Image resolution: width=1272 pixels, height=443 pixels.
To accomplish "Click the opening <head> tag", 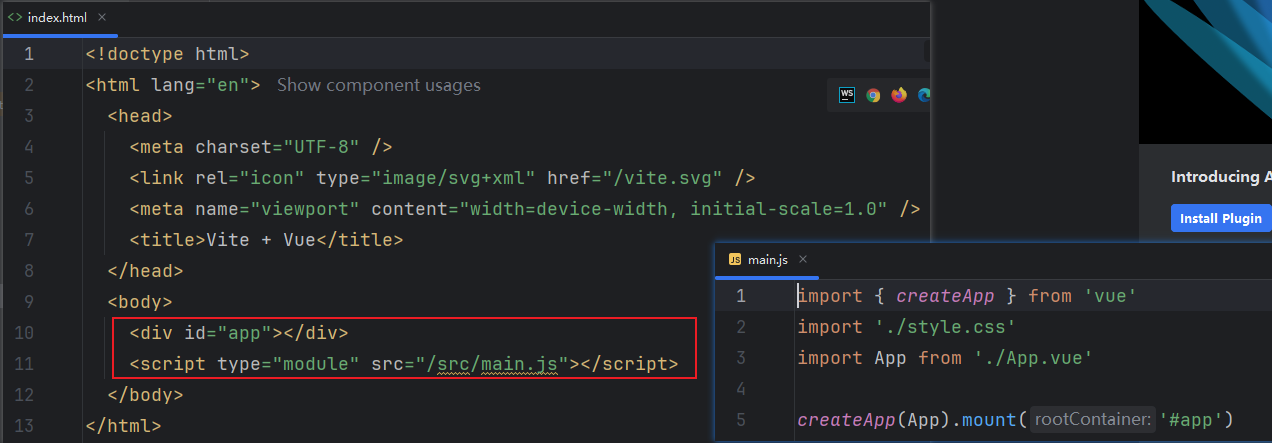I will 140,116.
